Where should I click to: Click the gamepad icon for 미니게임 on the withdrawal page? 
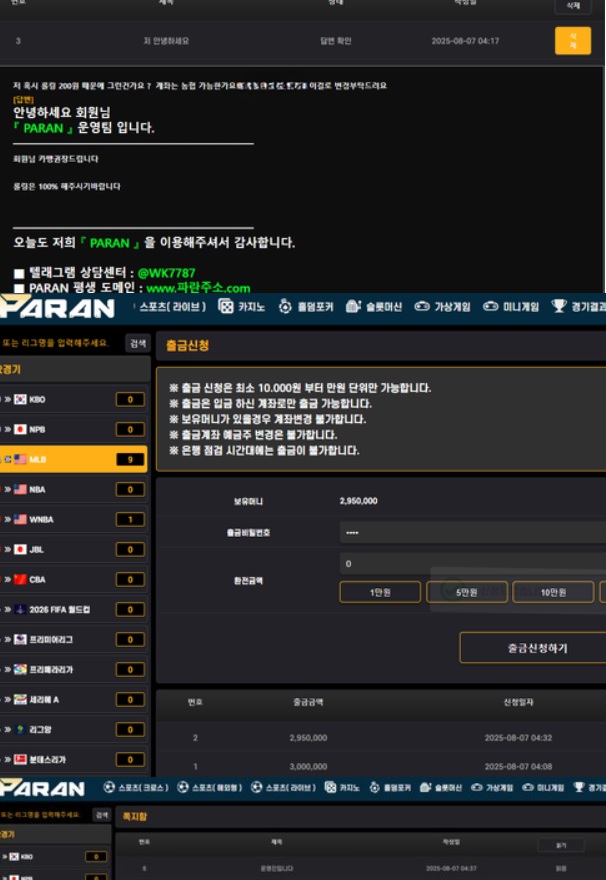click(x=490, y=306)
